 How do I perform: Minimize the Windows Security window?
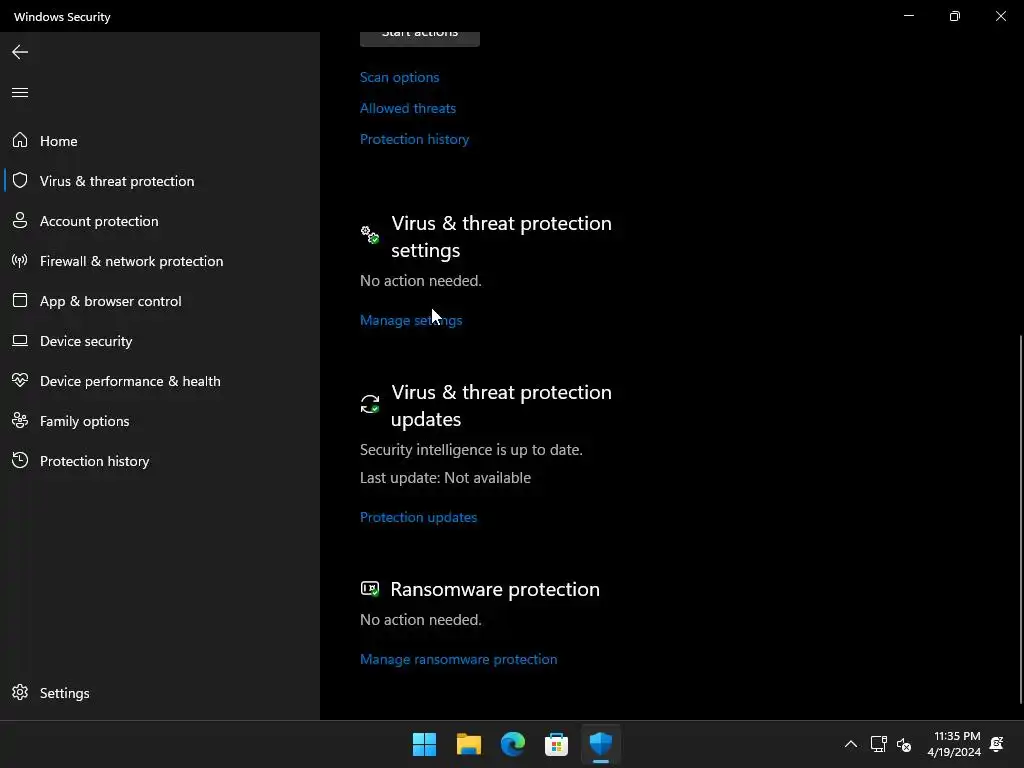click(909, 16)
